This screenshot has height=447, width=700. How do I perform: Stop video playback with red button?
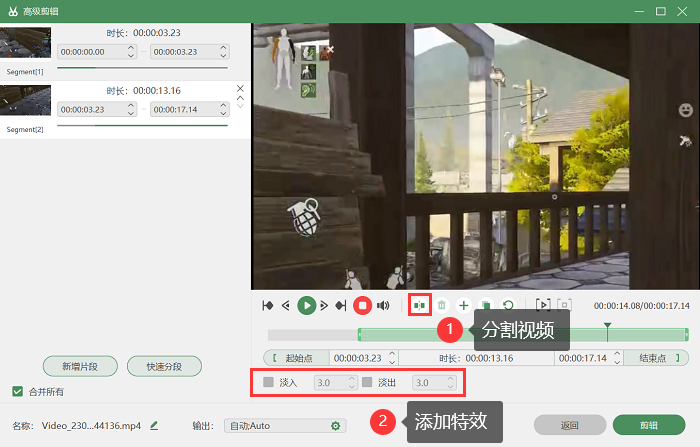pos(362,305)
